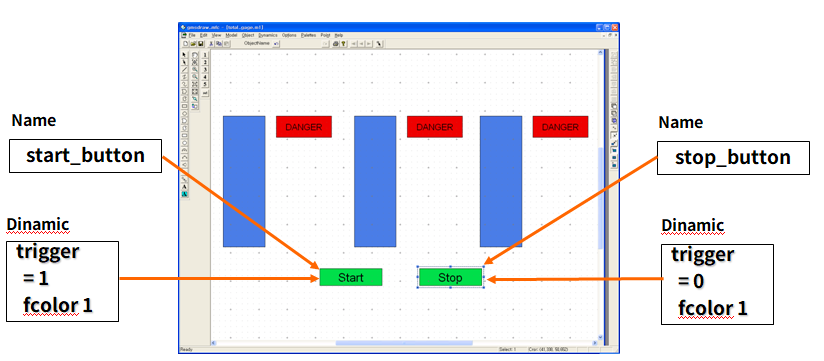Open the File menu
824x361 pixels.
(x=192, y=35)
